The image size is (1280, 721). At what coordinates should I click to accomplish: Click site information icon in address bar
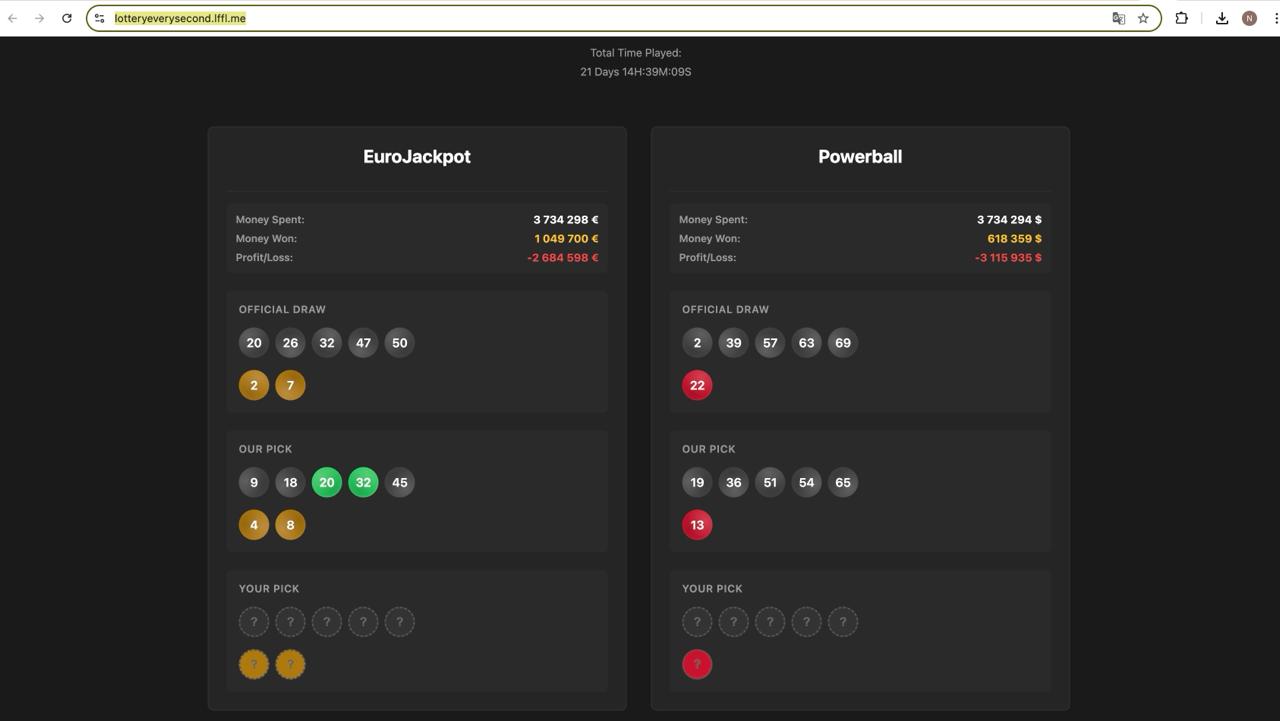click(x=100, y=18)
